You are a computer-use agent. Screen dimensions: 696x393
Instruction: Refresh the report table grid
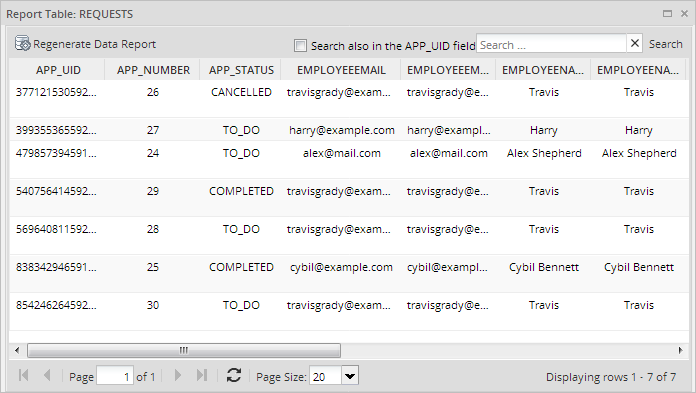(x=234, y=376)
